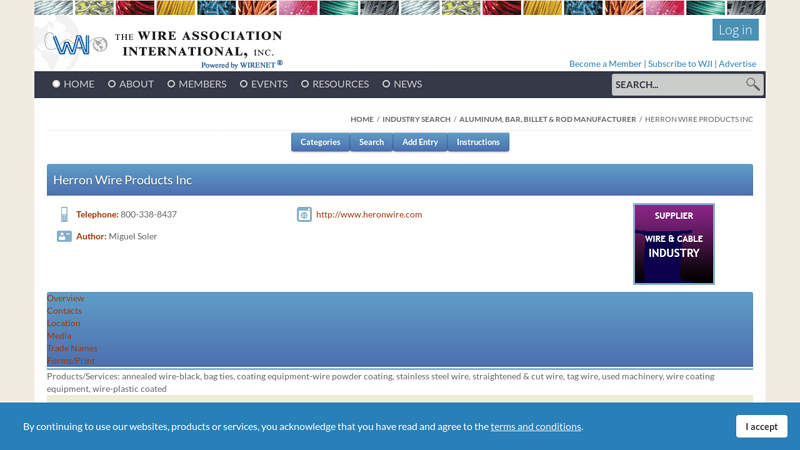Go to HOME in the breadcrumb

(362, 119)
